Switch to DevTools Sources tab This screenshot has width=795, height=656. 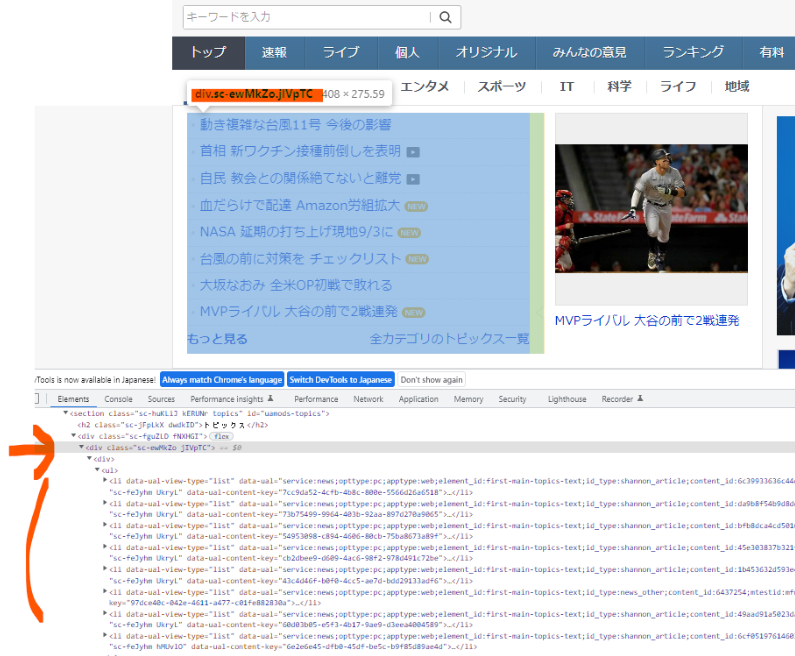(161, 399)
